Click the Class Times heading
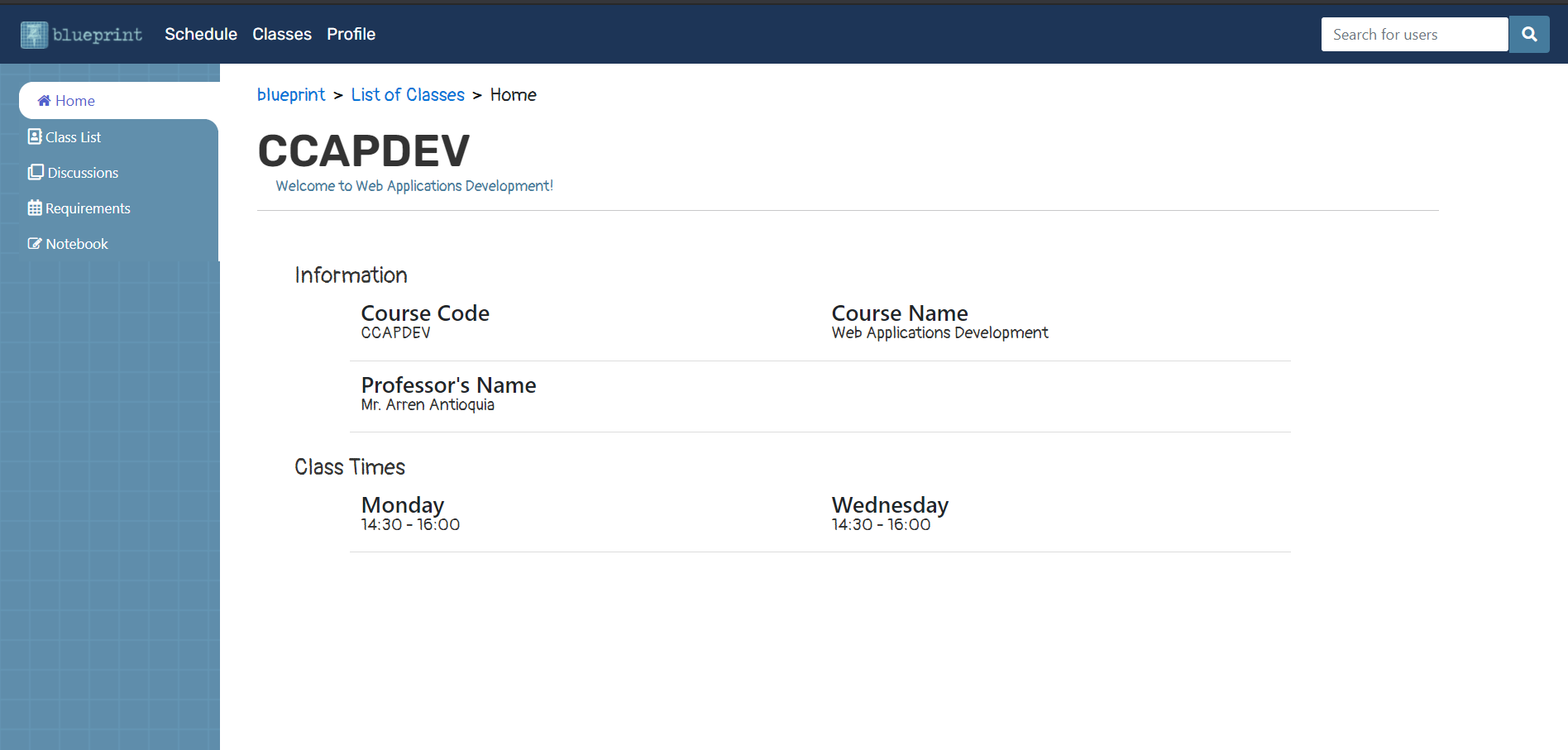 point(350,467)
